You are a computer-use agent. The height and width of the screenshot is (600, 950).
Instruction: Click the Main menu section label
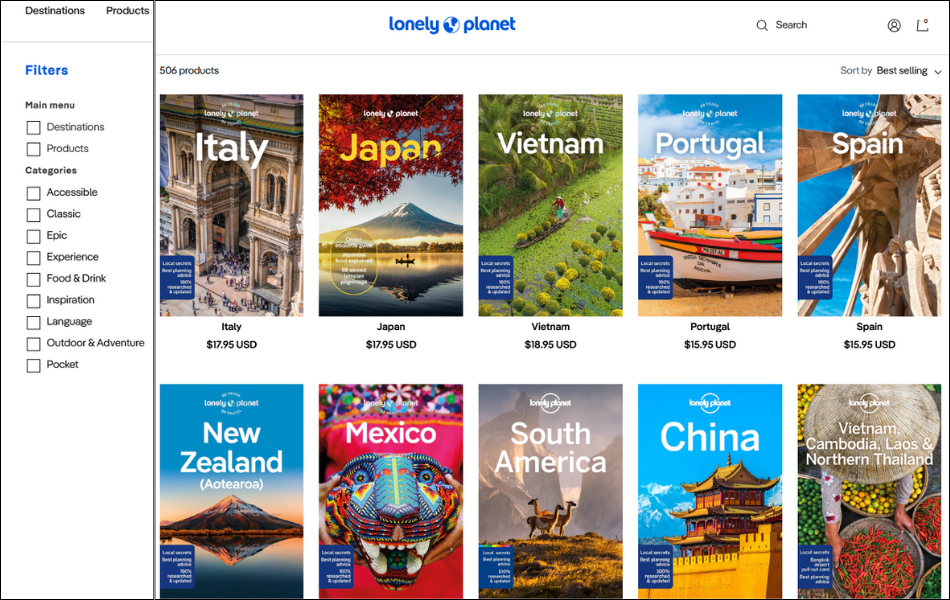click(x=50, y=105)
